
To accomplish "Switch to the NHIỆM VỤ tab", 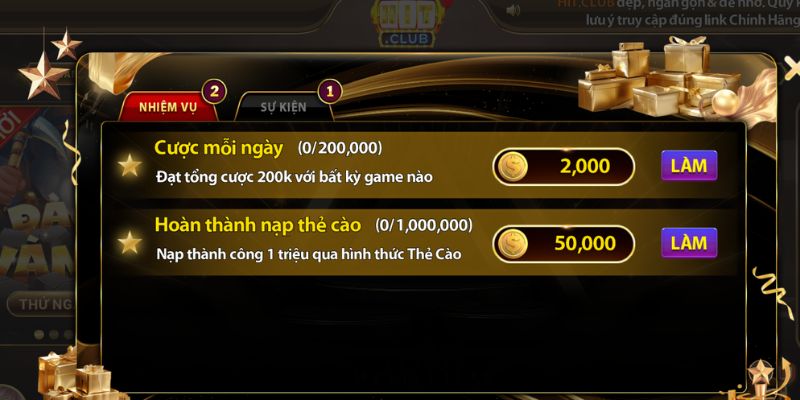I will [168, 107].
